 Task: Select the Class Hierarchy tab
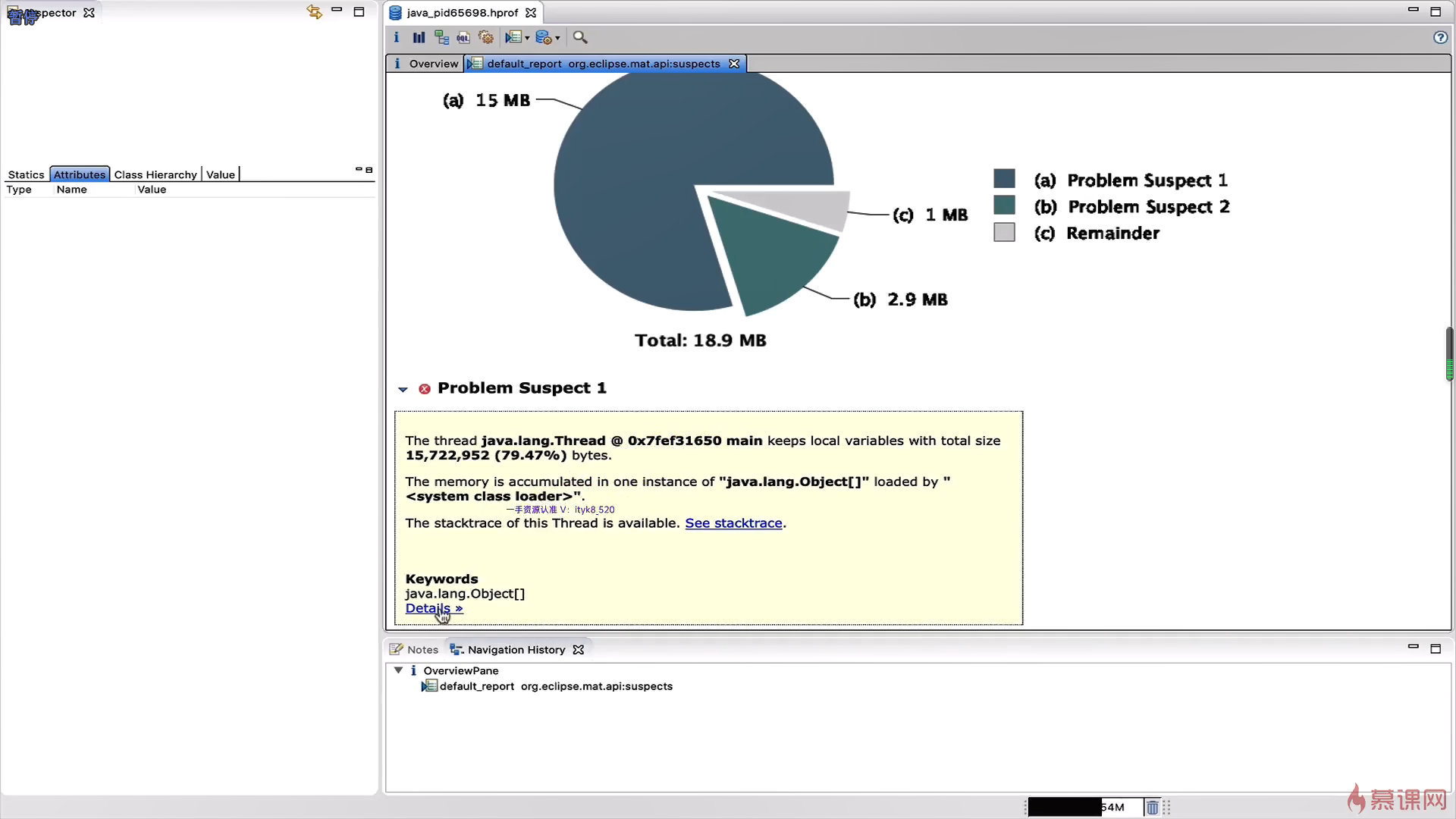click(x=155, y=174)
